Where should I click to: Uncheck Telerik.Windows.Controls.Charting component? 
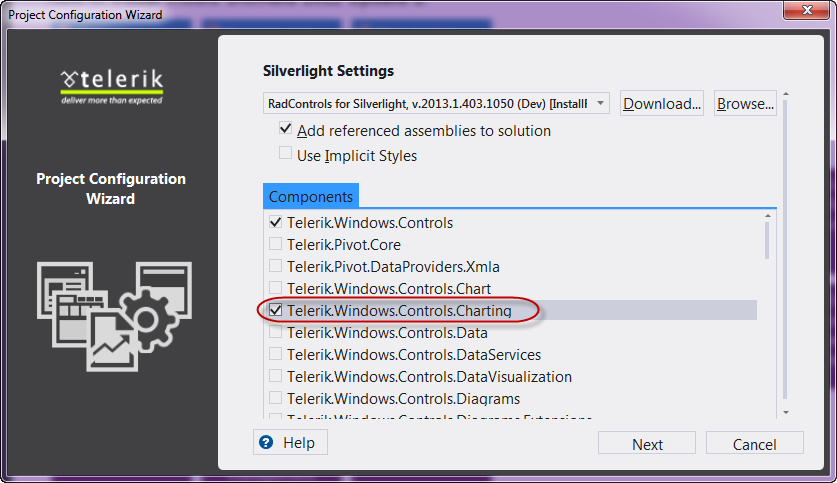275,311
